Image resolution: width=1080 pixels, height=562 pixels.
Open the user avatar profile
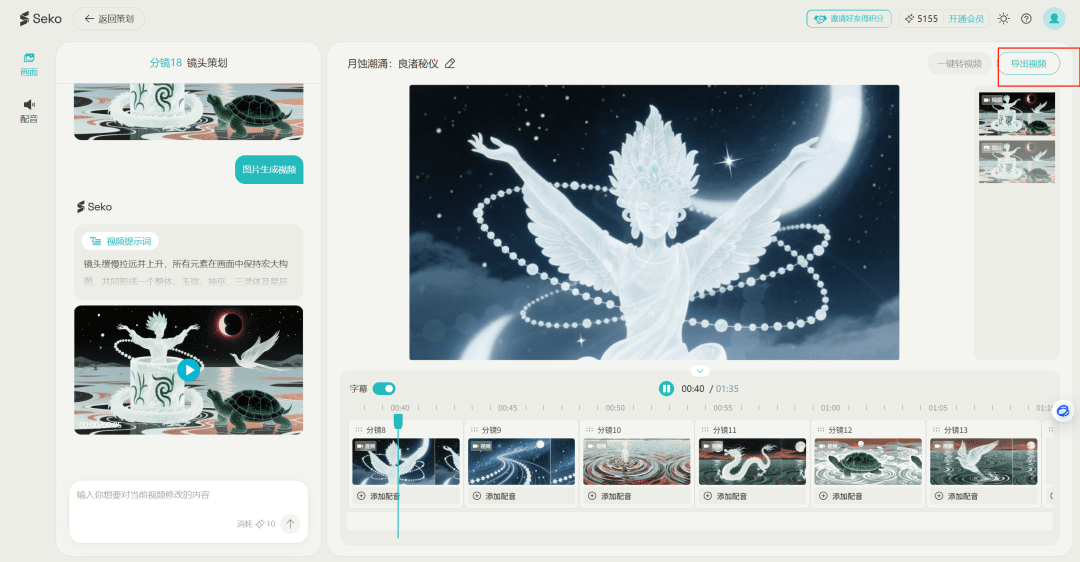1054,19
